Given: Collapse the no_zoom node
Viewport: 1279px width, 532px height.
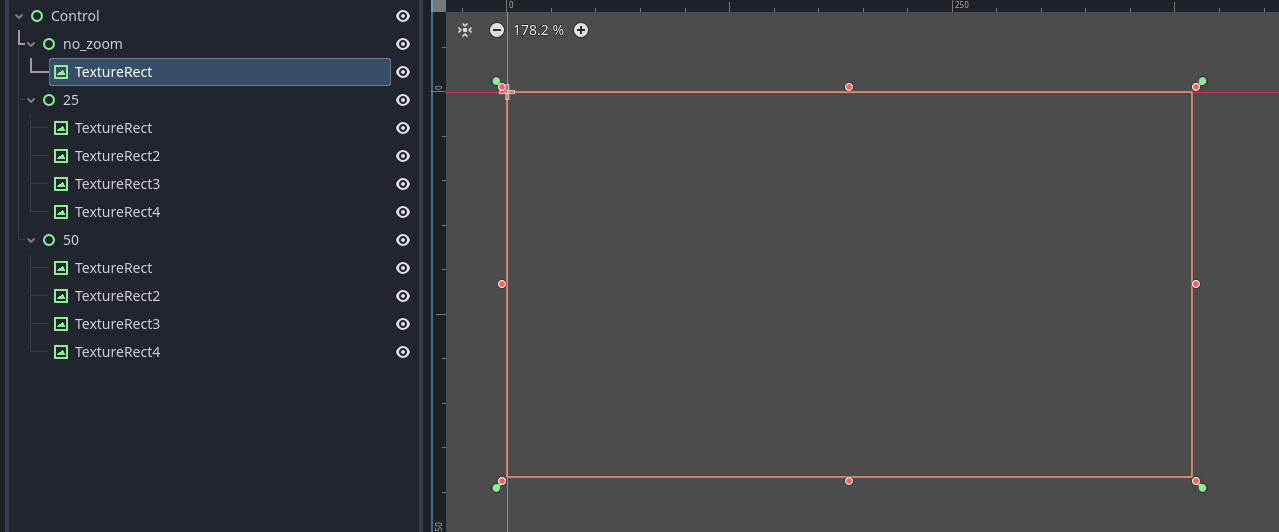Looking at the screenshot, I should coord(31,44).
